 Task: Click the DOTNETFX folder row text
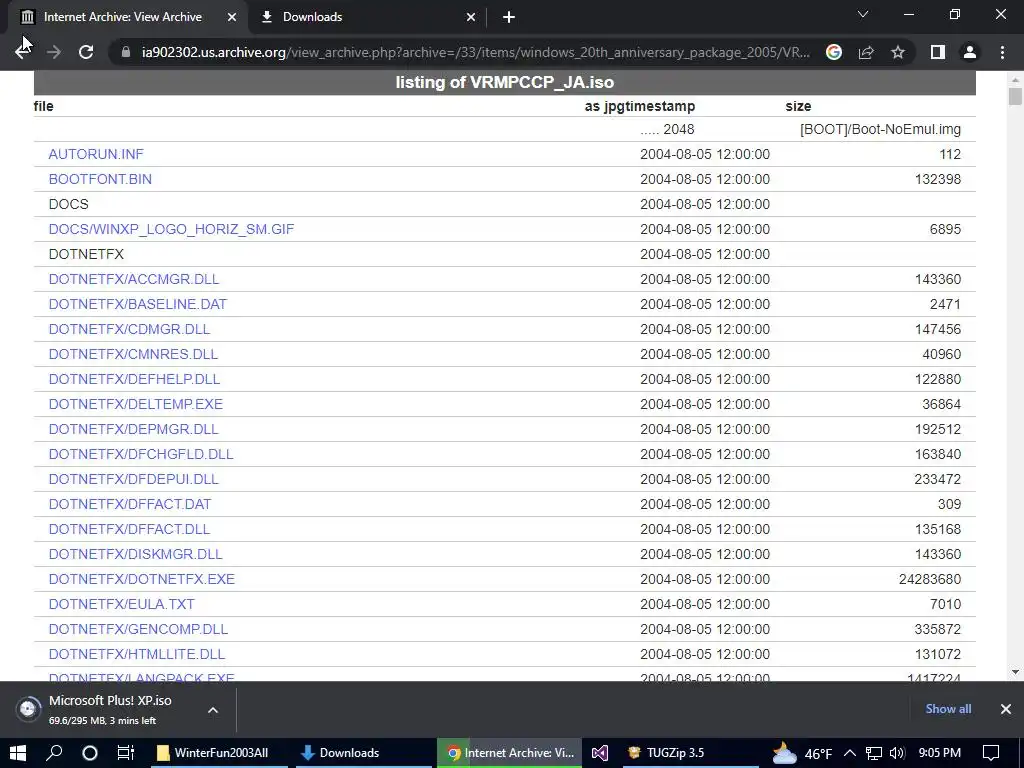pyautogui.click(x=86, y=254)
